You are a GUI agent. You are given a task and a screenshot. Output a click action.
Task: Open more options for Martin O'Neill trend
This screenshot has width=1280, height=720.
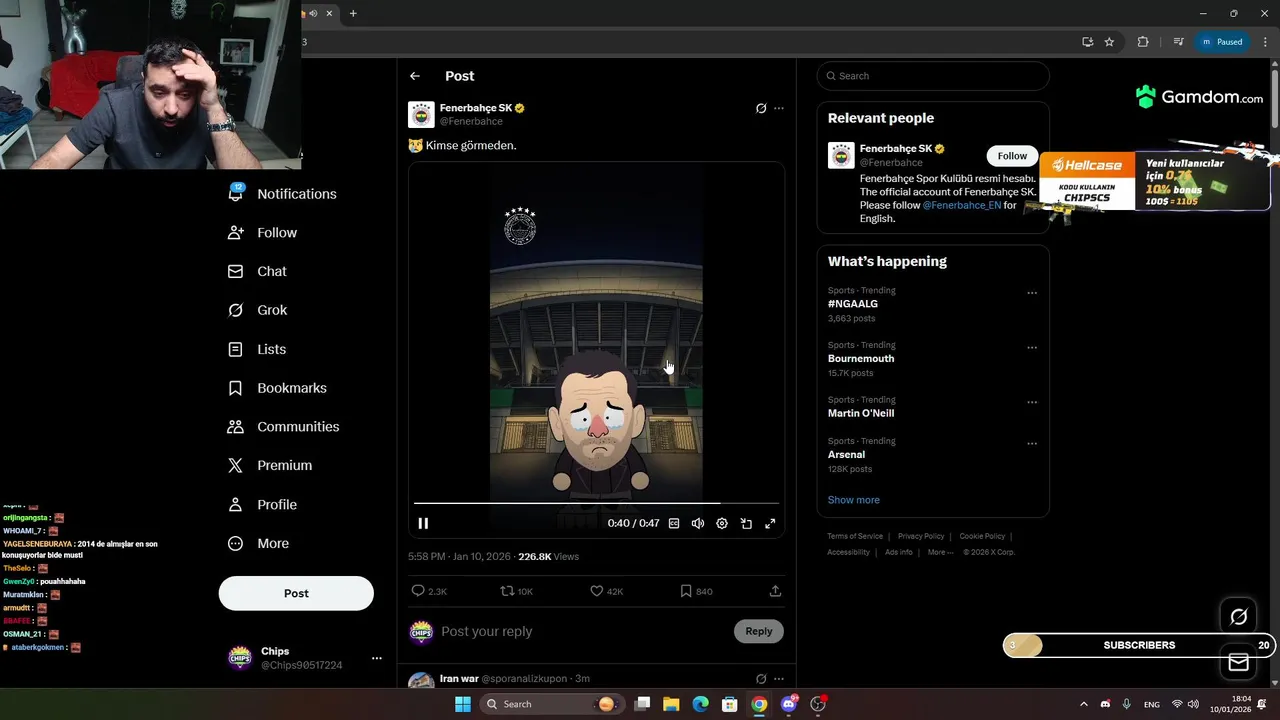click(1032, 402)
